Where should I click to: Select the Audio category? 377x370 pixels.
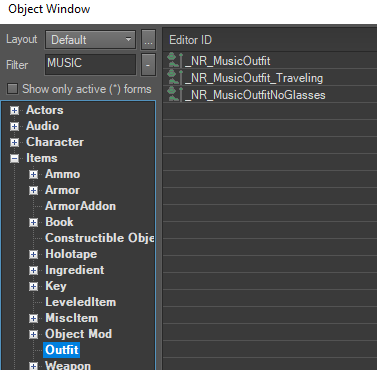point(43,126)
